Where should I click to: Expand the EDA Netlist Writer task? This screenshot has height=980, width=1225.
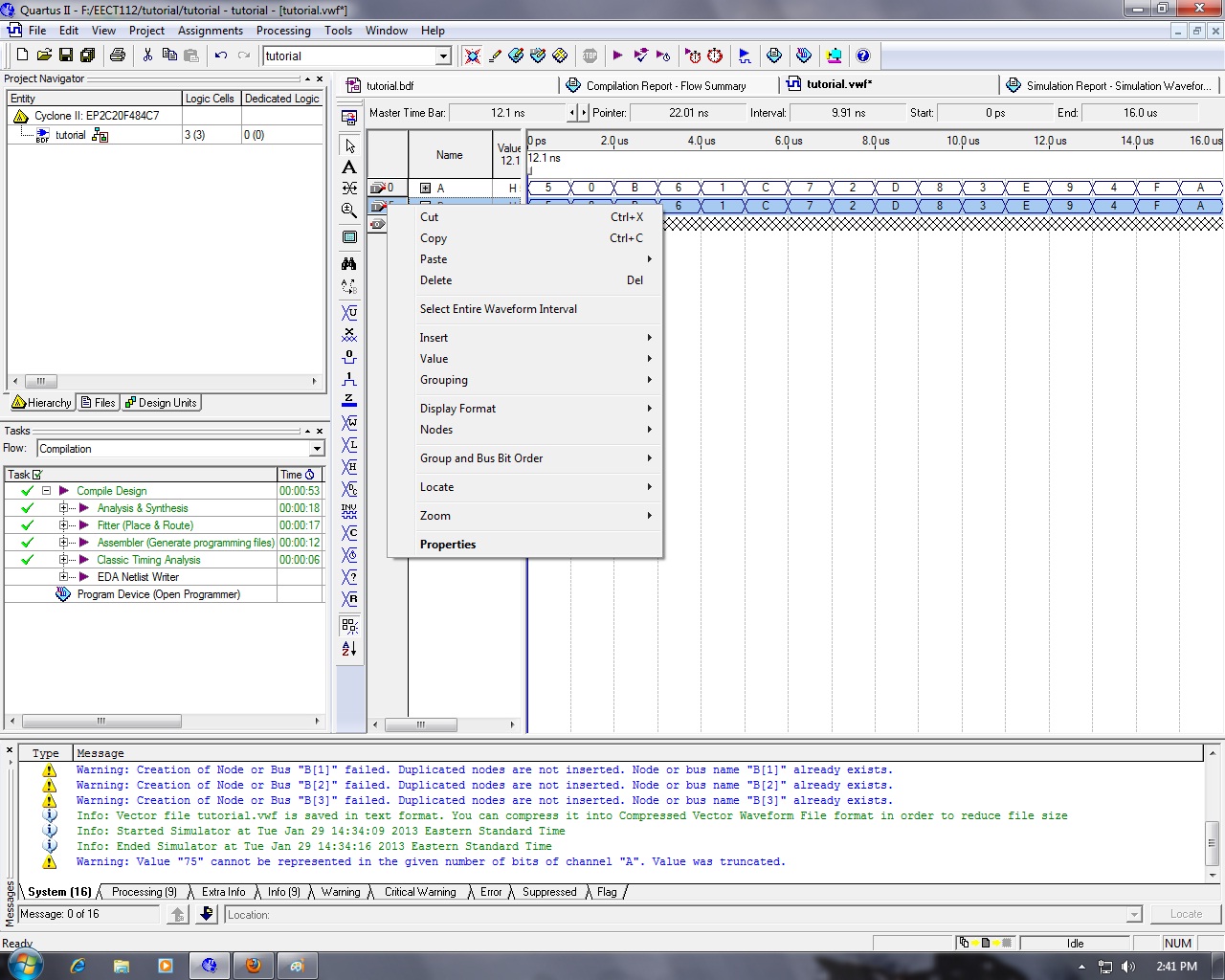63,576
